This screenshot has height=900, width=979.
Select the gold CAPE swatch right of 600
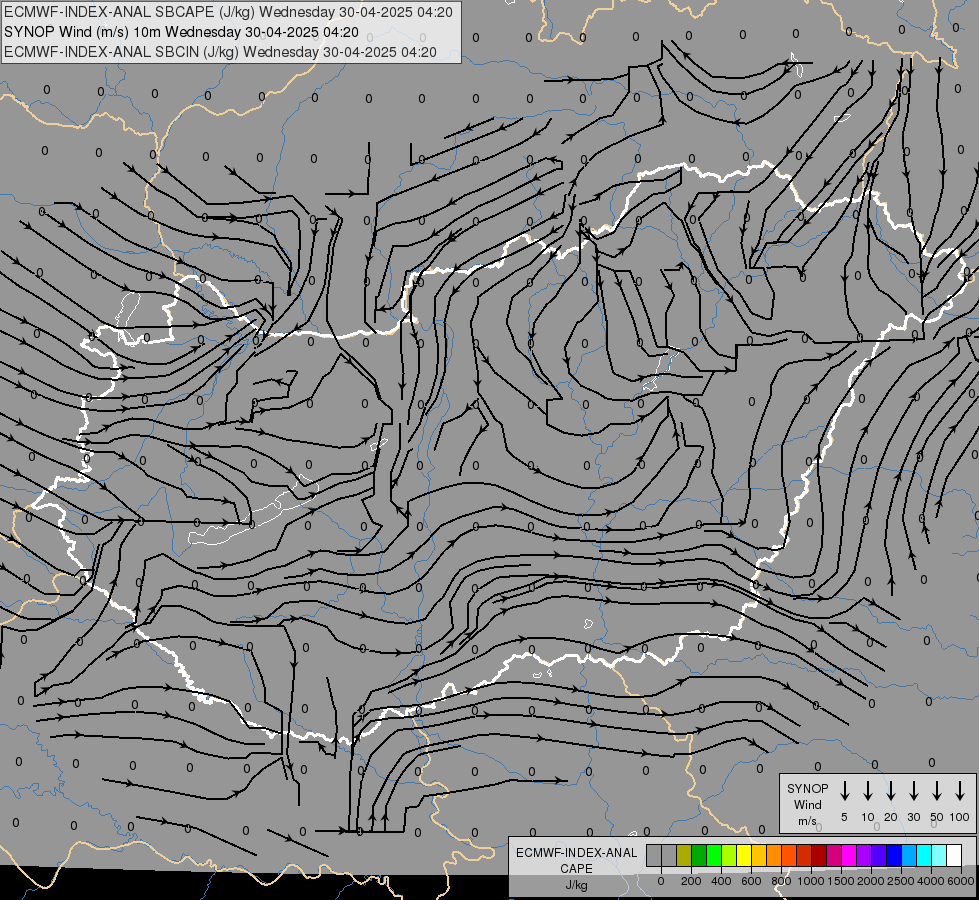[759, 855]
